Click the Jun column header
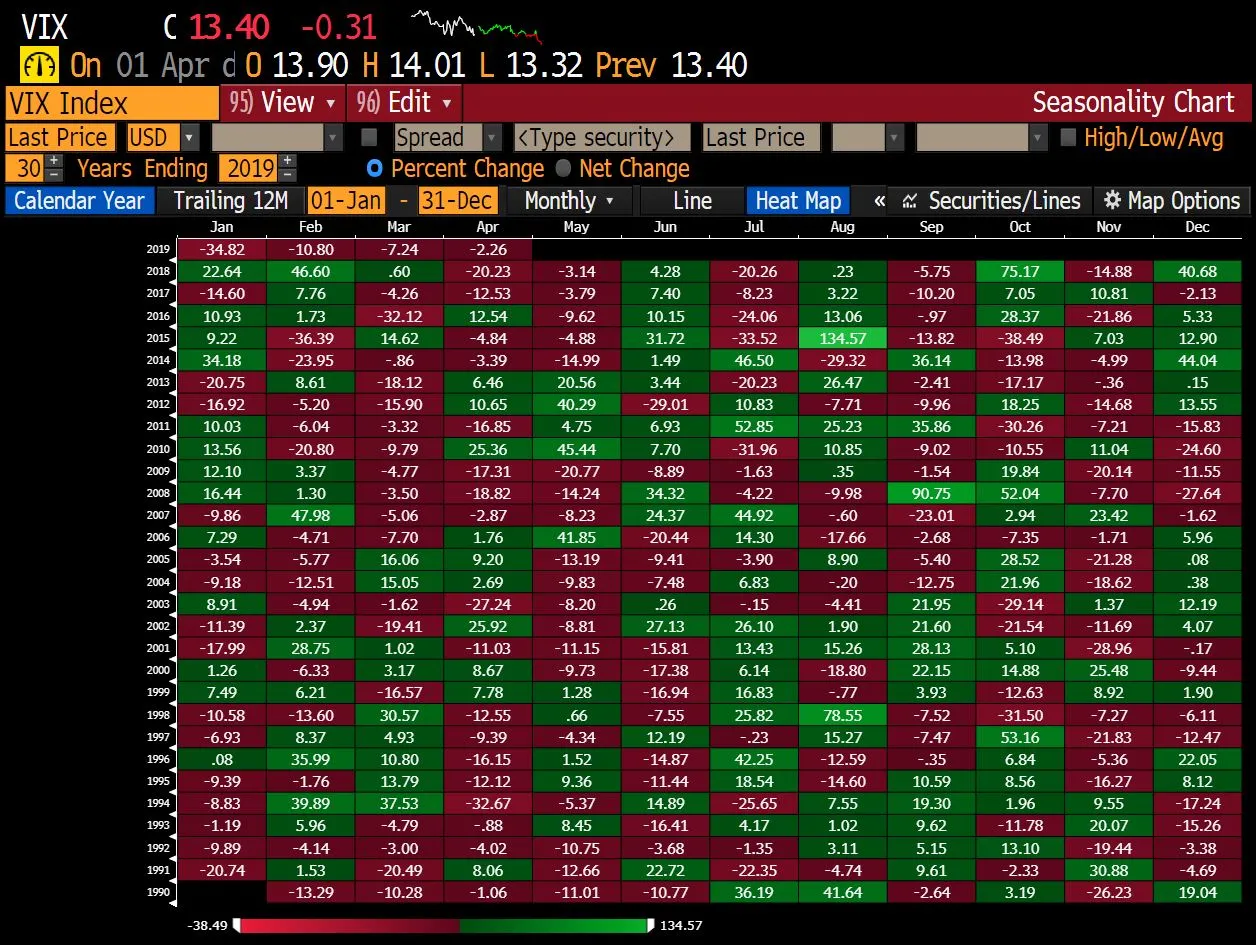Screen dimensions: 1256x945 pyautogui.click(x=665, y=227)
